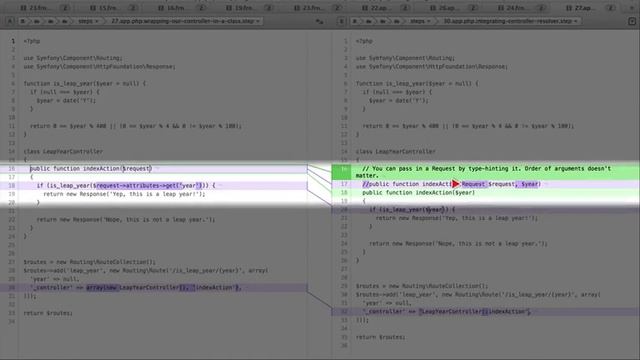Click left pane 'class LeapYearController' line
Screen dimensions: 640x360
pos(63,151)
